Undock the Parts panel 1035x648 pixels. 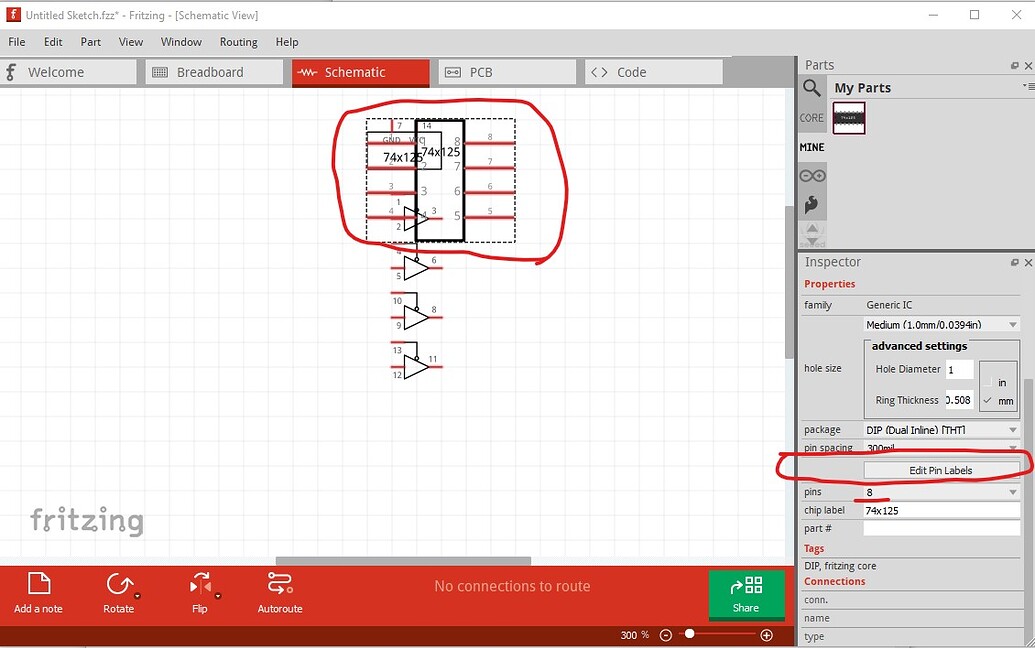[1015, 65]
